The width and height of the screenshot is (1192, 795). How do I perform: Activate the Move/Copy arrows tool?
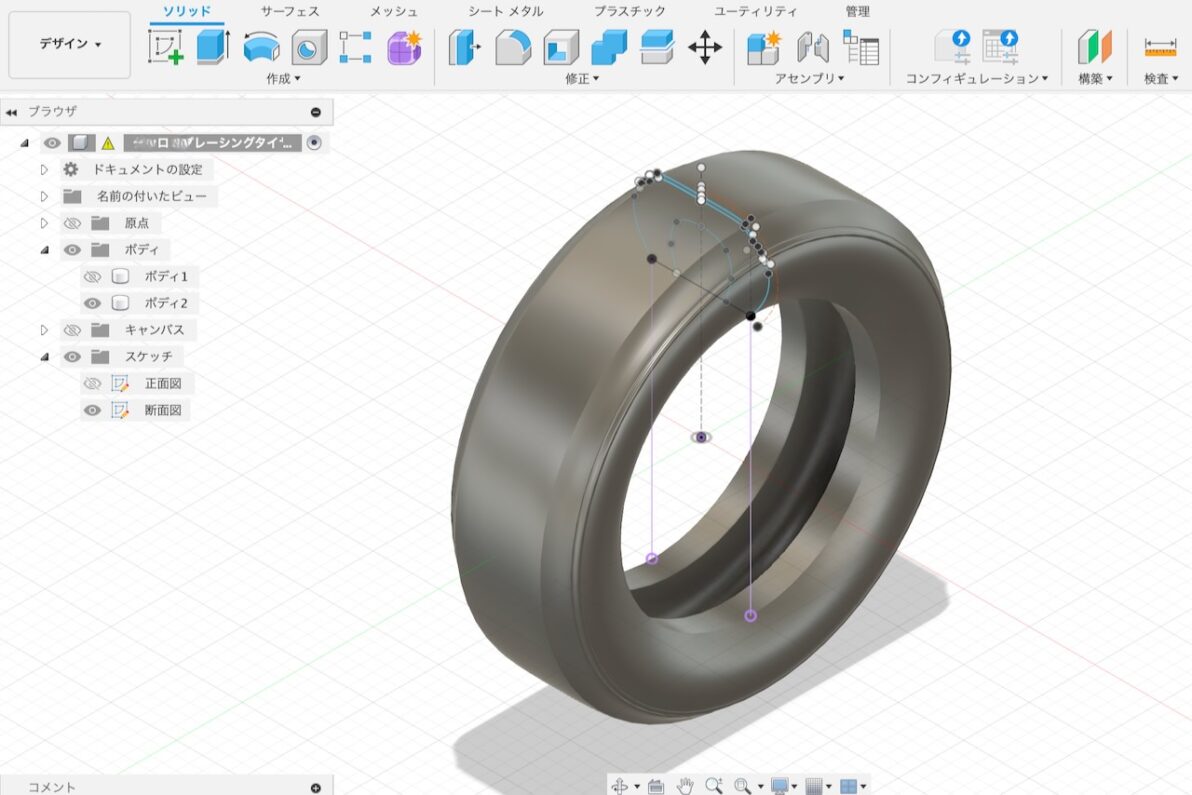[705, 47]
